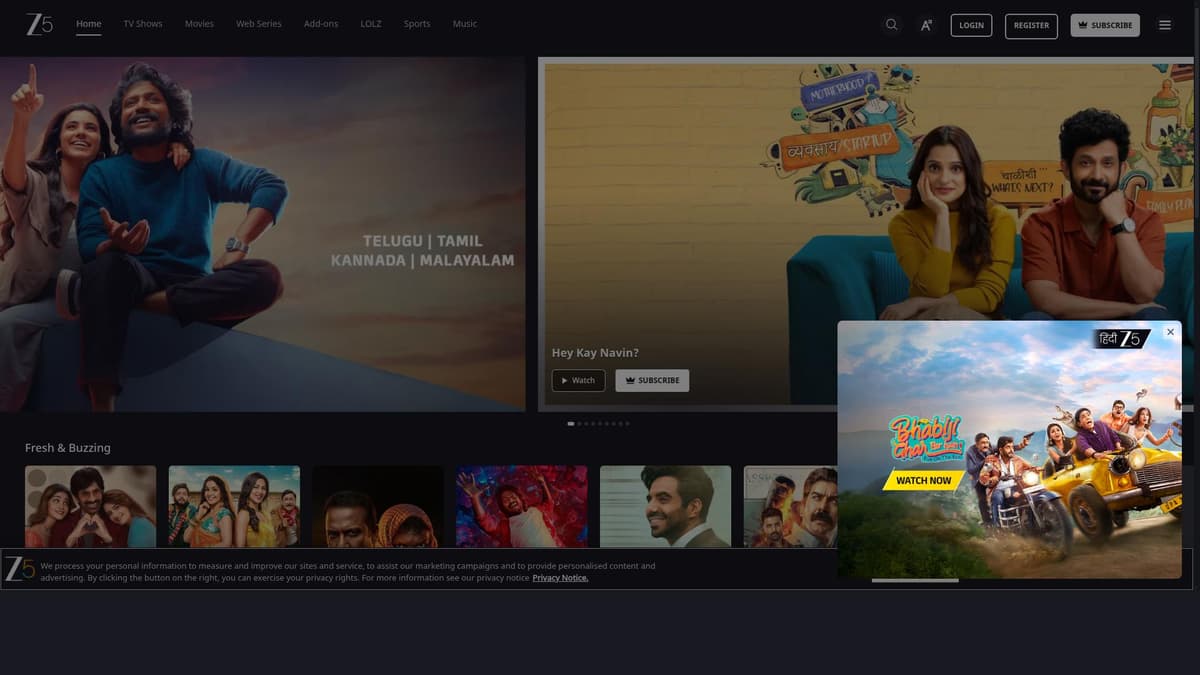Click Watch button for Hey Kay Navin
This screenshot has width=1200, height=675.
(x=578, y=380)
